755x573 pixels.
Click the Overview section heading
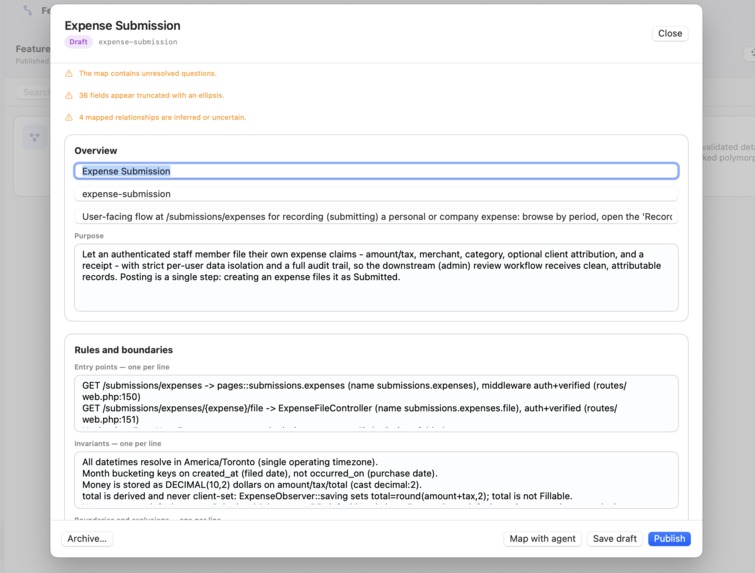pos(96,151)
